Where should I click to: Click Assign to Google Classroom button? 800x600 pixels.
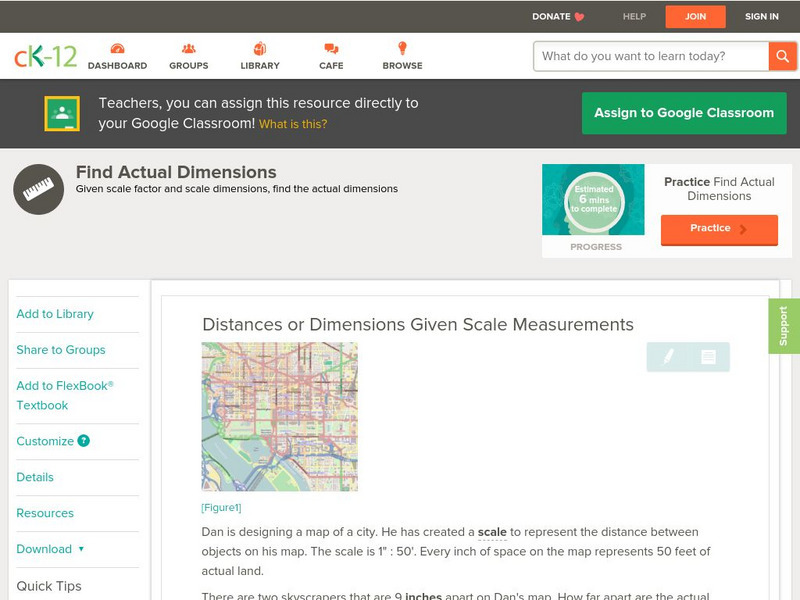point(684,113)
